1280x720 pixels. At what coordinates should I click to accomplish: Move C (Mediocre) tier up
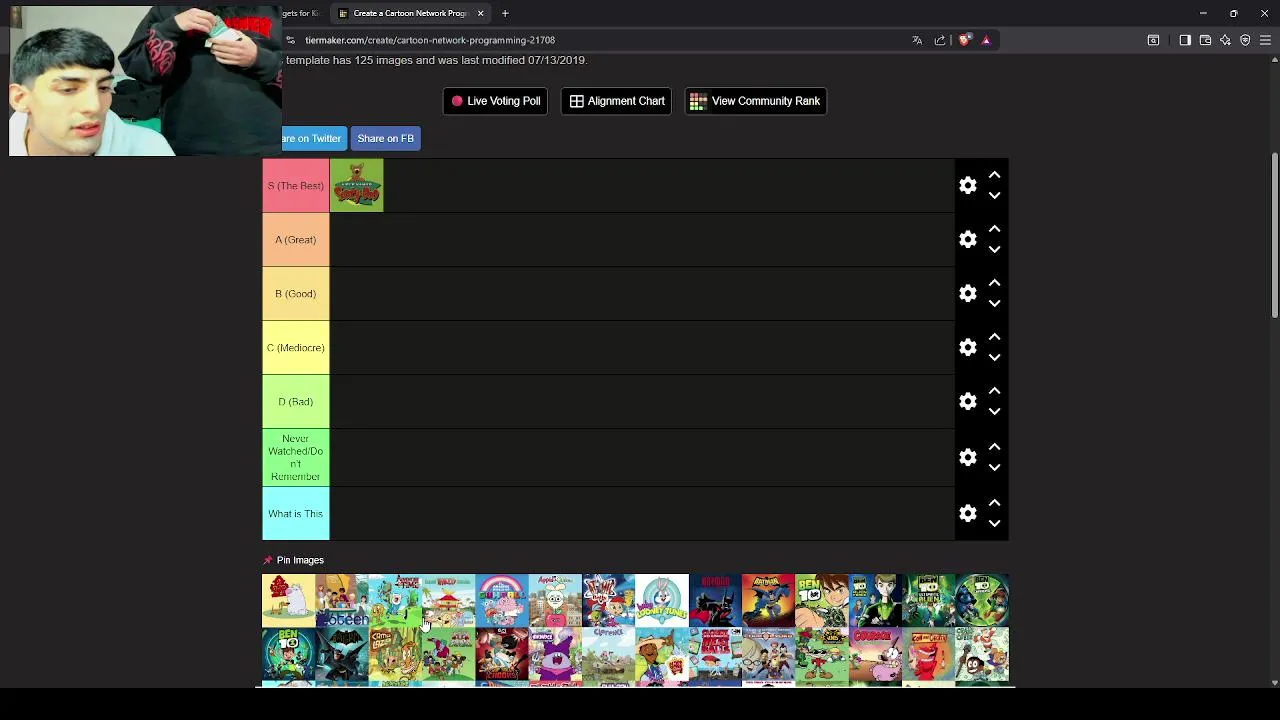pos(994,337)
